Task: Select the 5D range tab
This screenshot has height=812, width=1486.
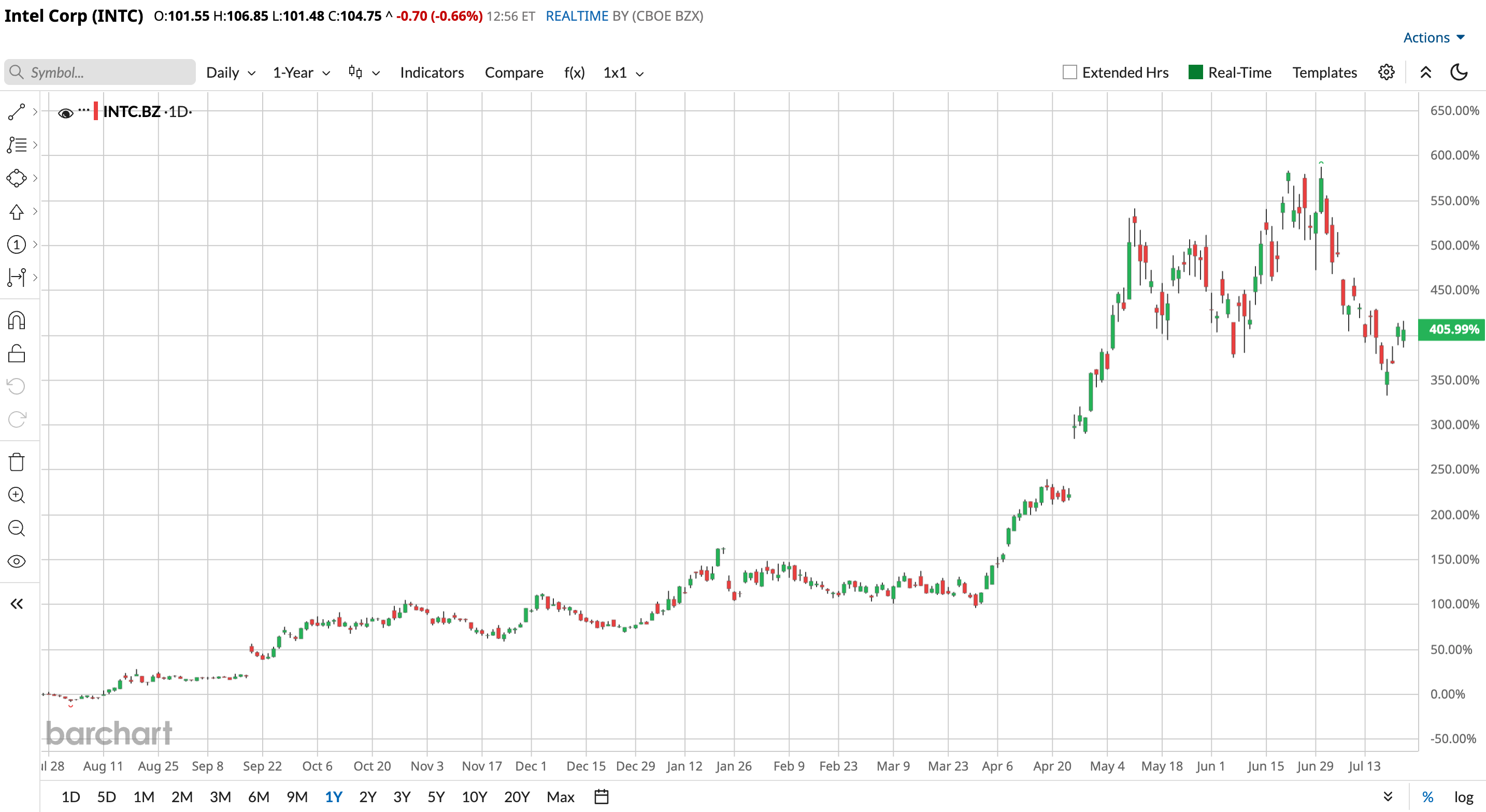Action: [106, 797]
